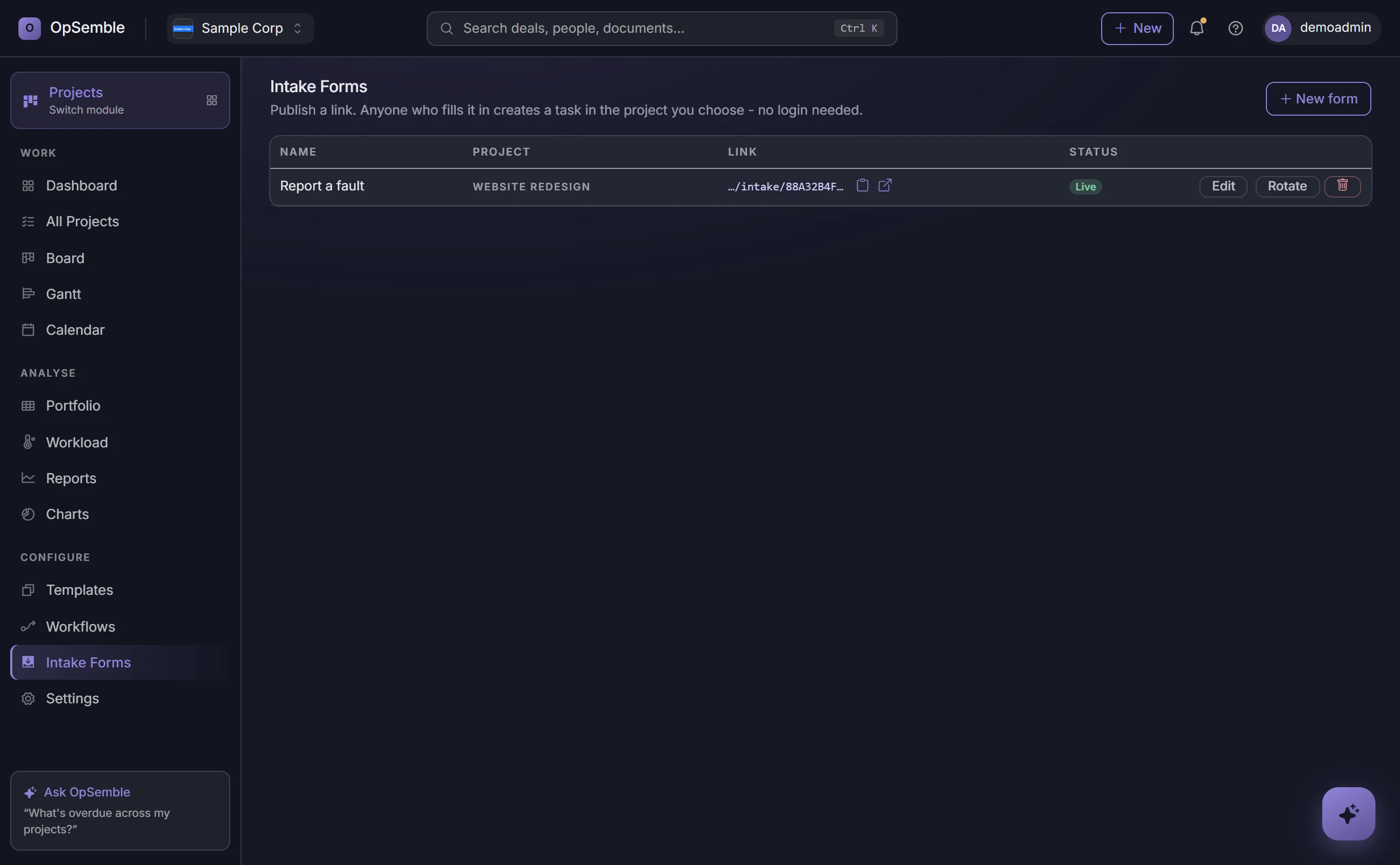Click the Templates copy icon
The height and width of the screenshot is (865, 1400).
(x=28, y=590)
